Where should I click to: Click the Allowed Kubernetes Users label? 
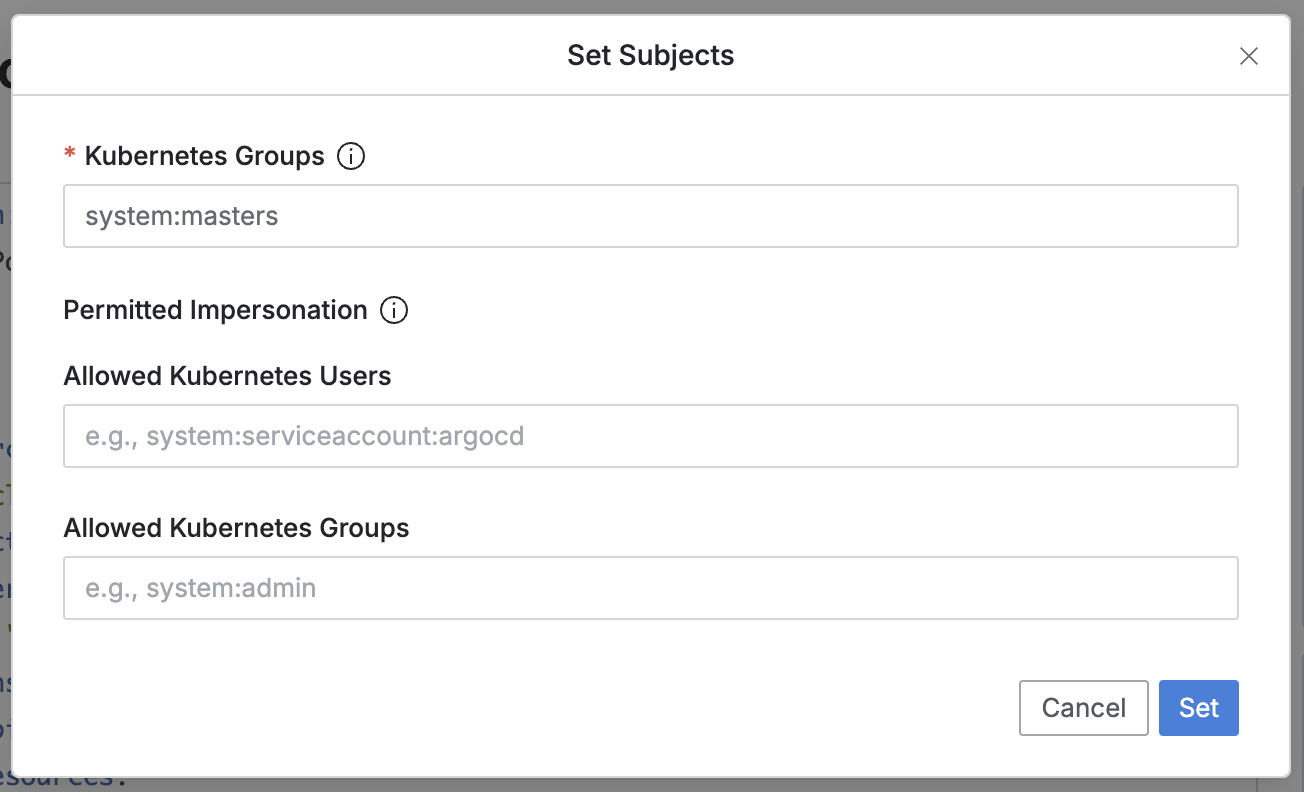[x=227, y=376]
